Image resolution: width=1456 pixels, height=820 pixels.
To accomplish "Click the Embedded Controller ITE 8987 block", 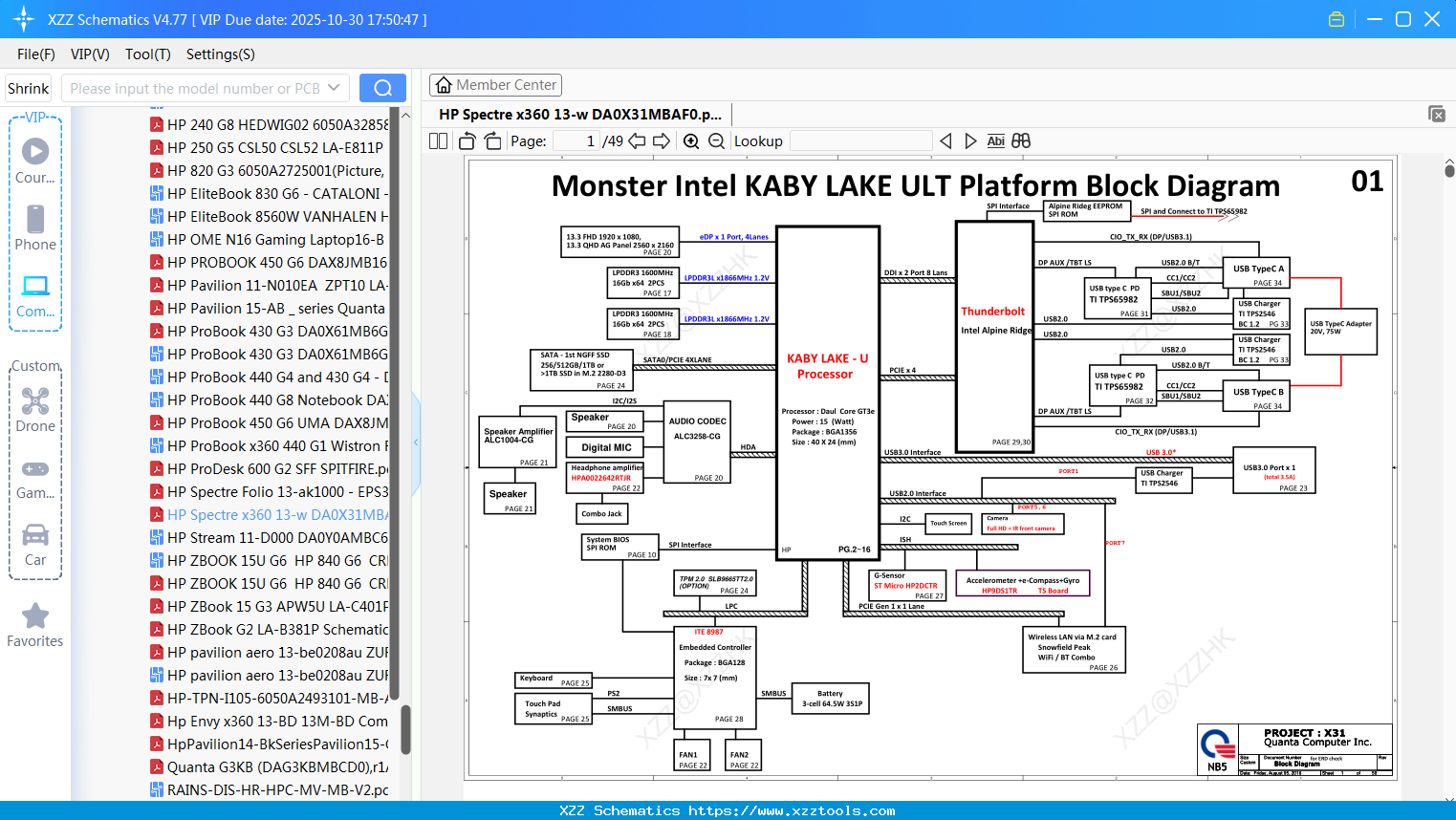I will 716,676.
